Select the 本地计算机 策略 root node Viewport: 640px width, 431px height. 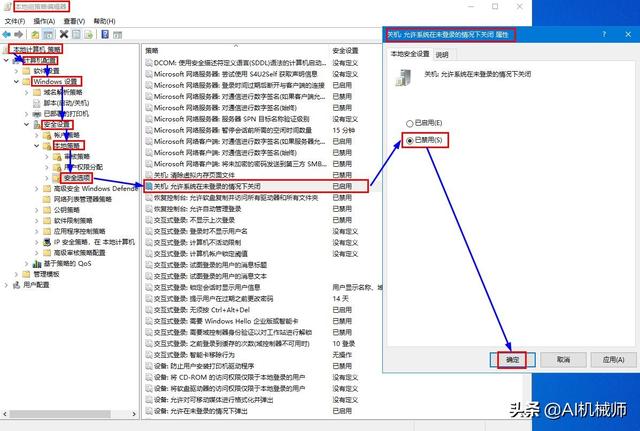click(37, 49)
